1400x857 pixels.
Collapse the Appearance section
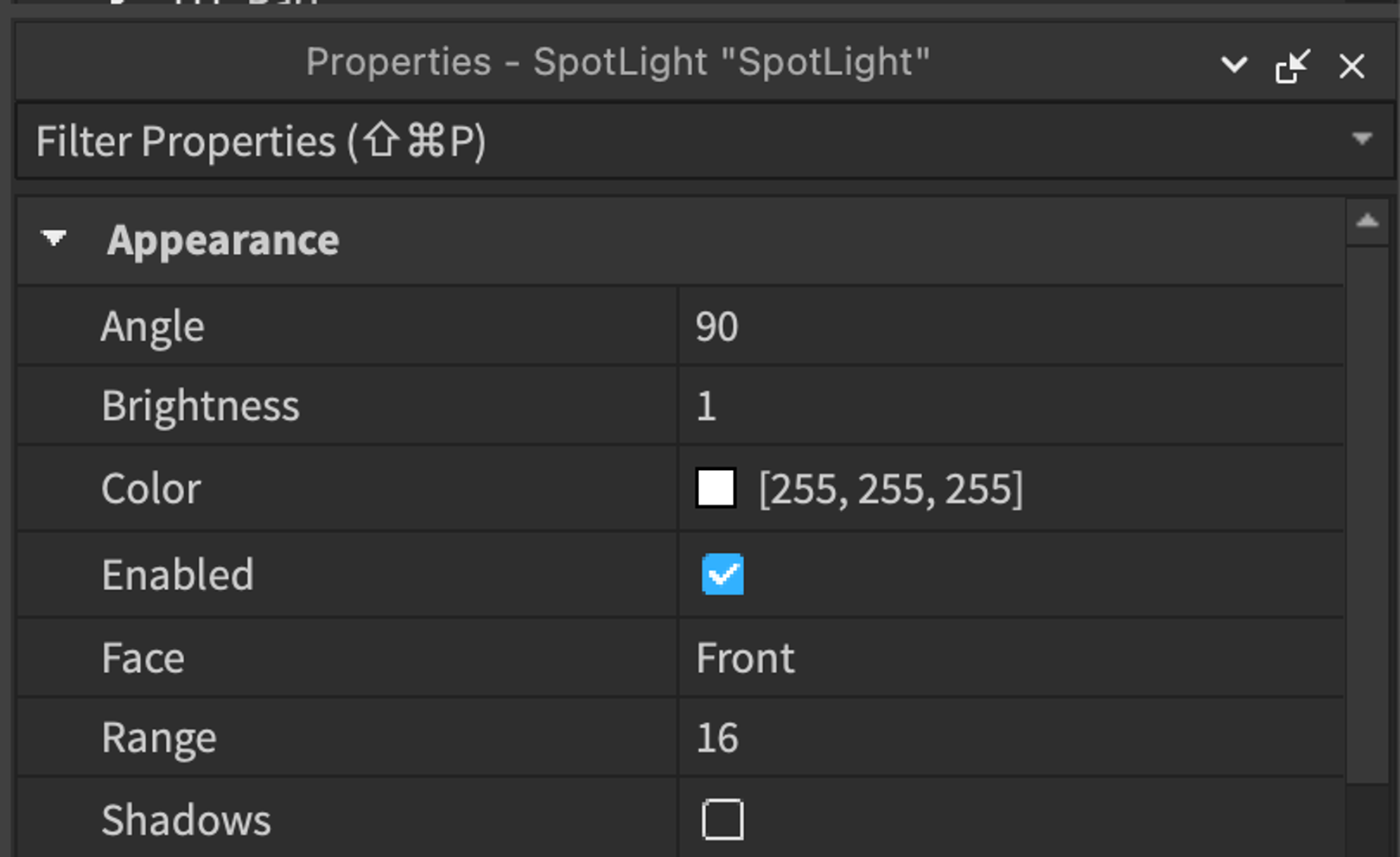coord(54,238)
